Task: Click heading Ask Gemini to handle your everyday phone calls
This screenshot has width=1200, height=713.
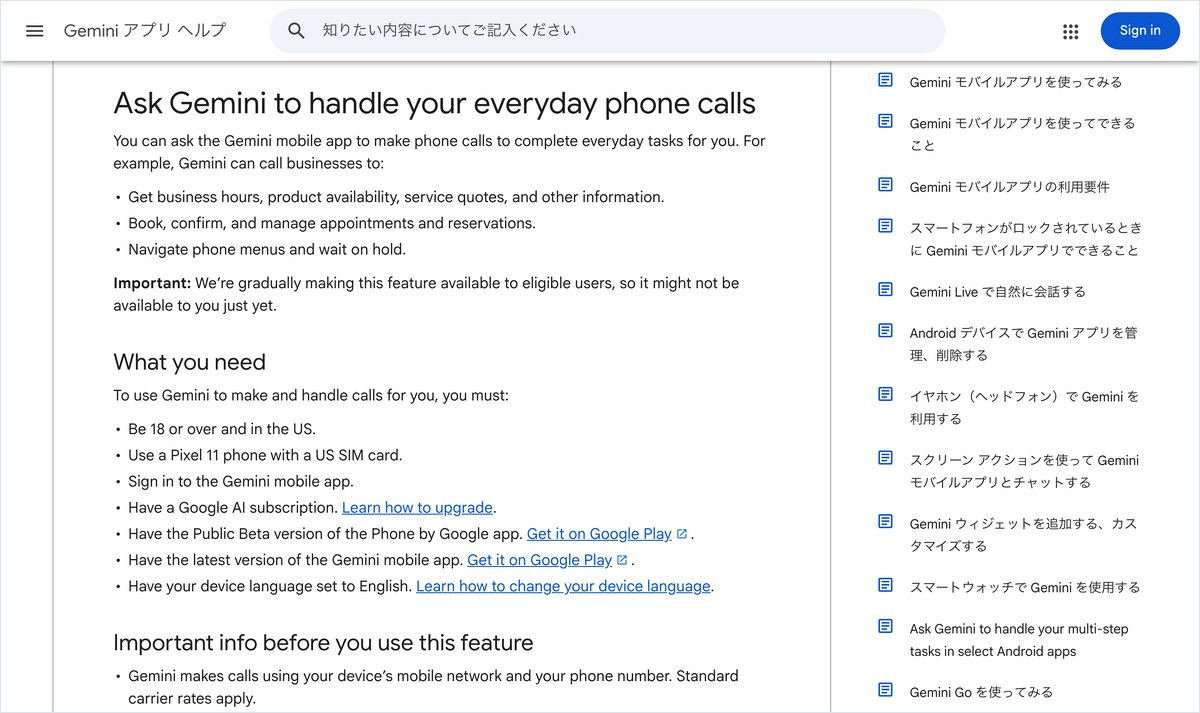Action: (434, 104)
